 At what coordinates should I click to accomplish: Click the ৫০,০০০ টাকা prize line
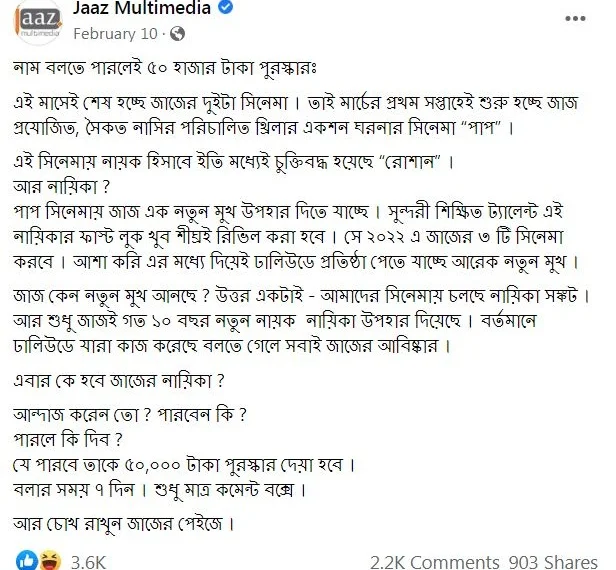tap(184, 465)
